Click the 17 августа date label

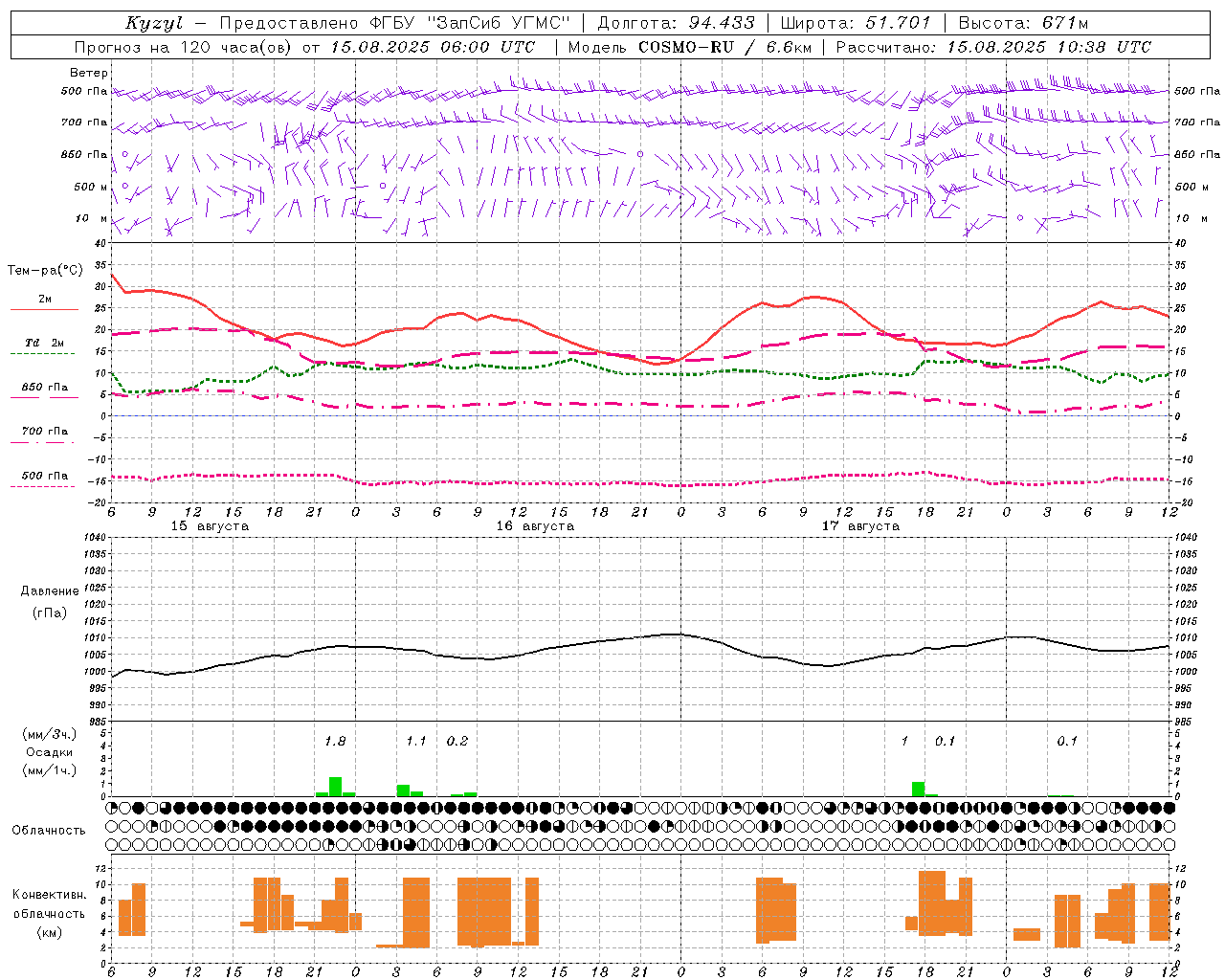pos(860,526)
